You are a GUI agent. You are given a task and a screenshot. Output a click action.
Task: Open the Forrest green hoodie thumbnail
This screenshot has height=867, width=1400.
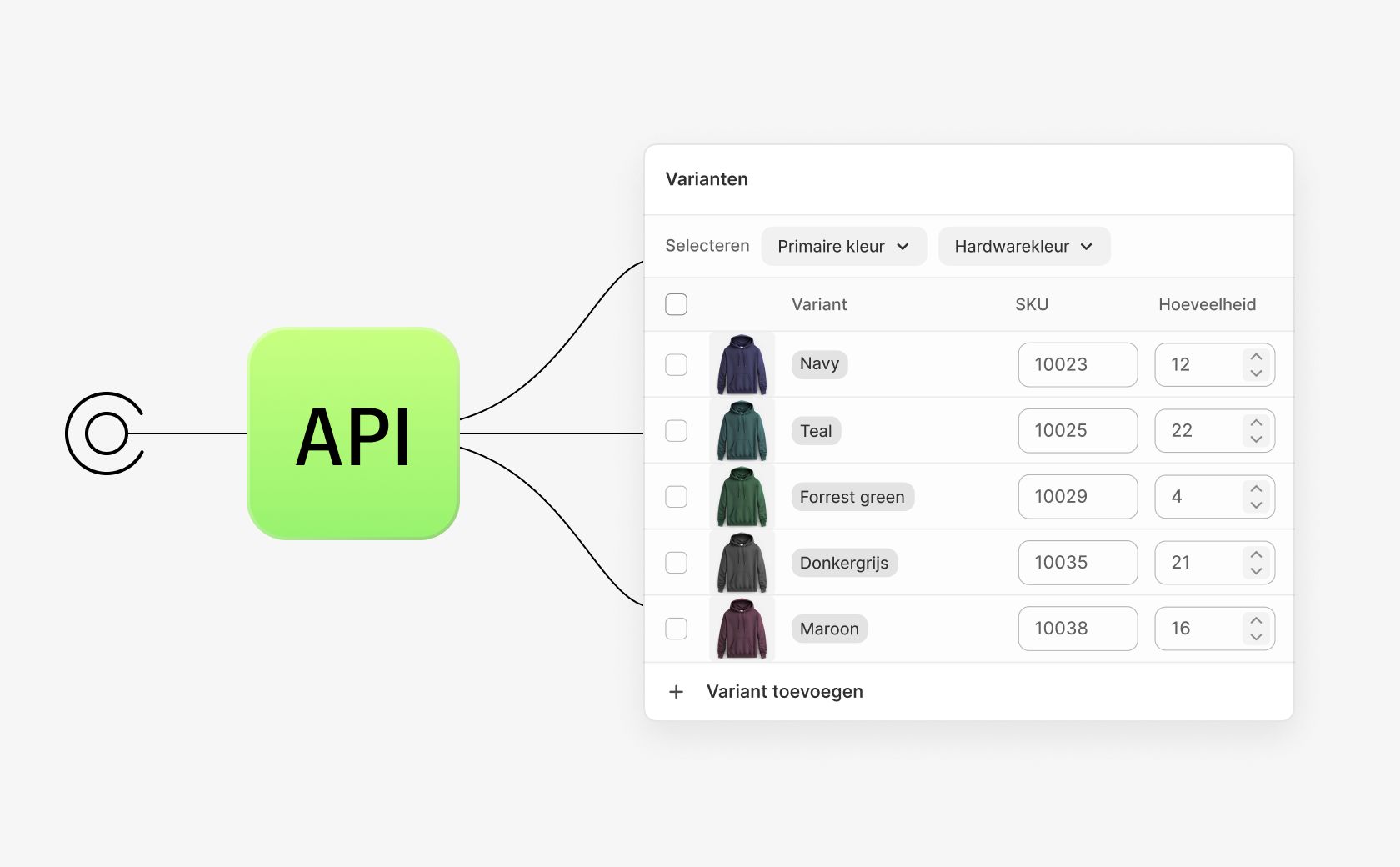tap(742, 496)
